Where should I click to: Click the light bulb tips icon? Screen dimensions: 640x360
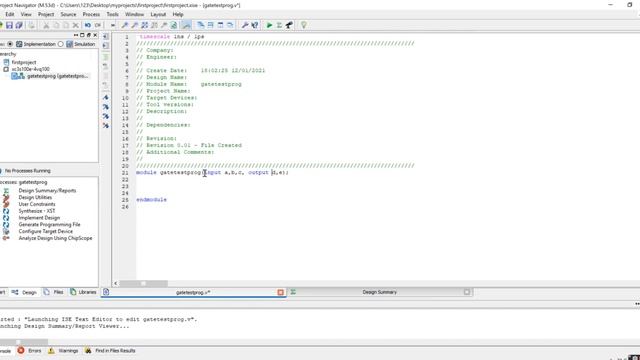tap(304, 25)
